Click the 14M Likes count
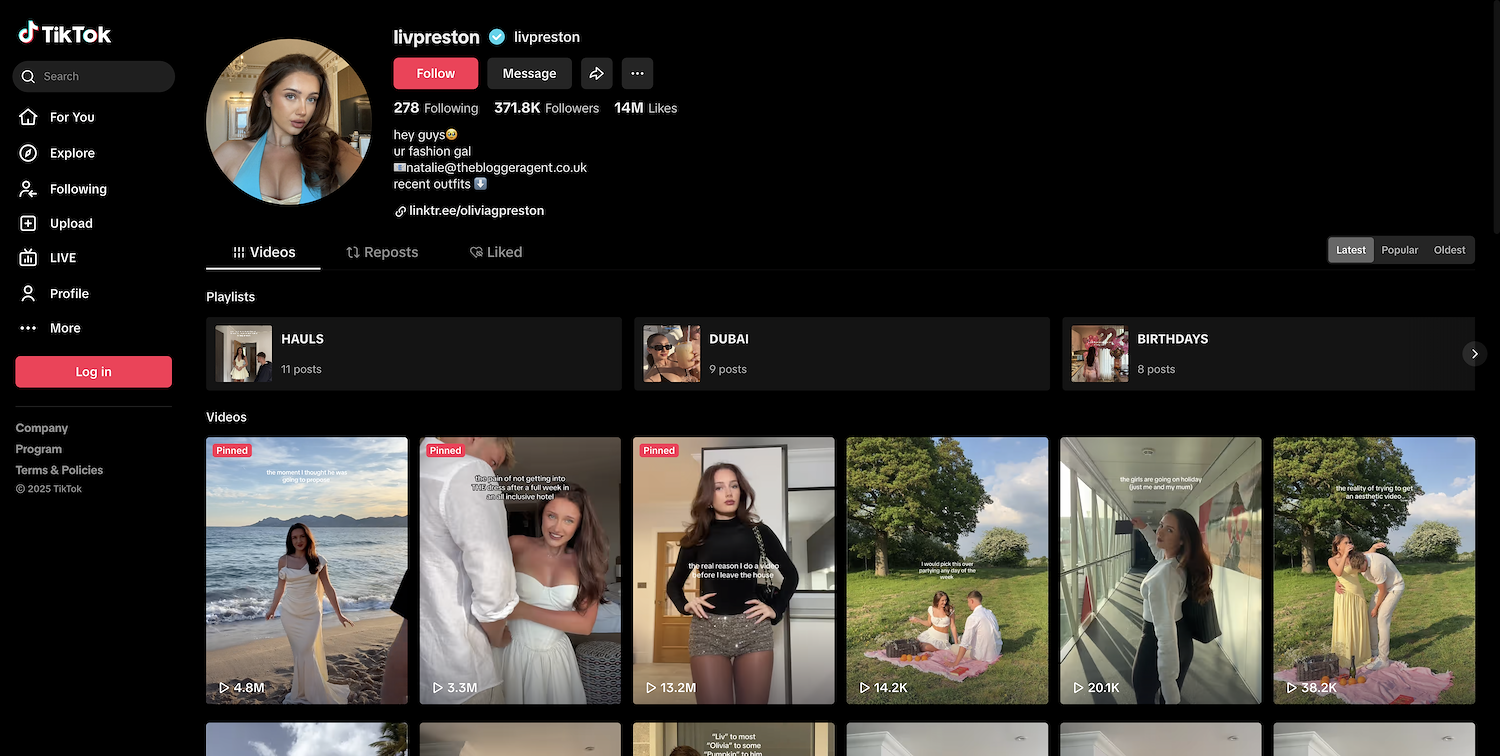1500x756 pixels. tap(646, 108)
